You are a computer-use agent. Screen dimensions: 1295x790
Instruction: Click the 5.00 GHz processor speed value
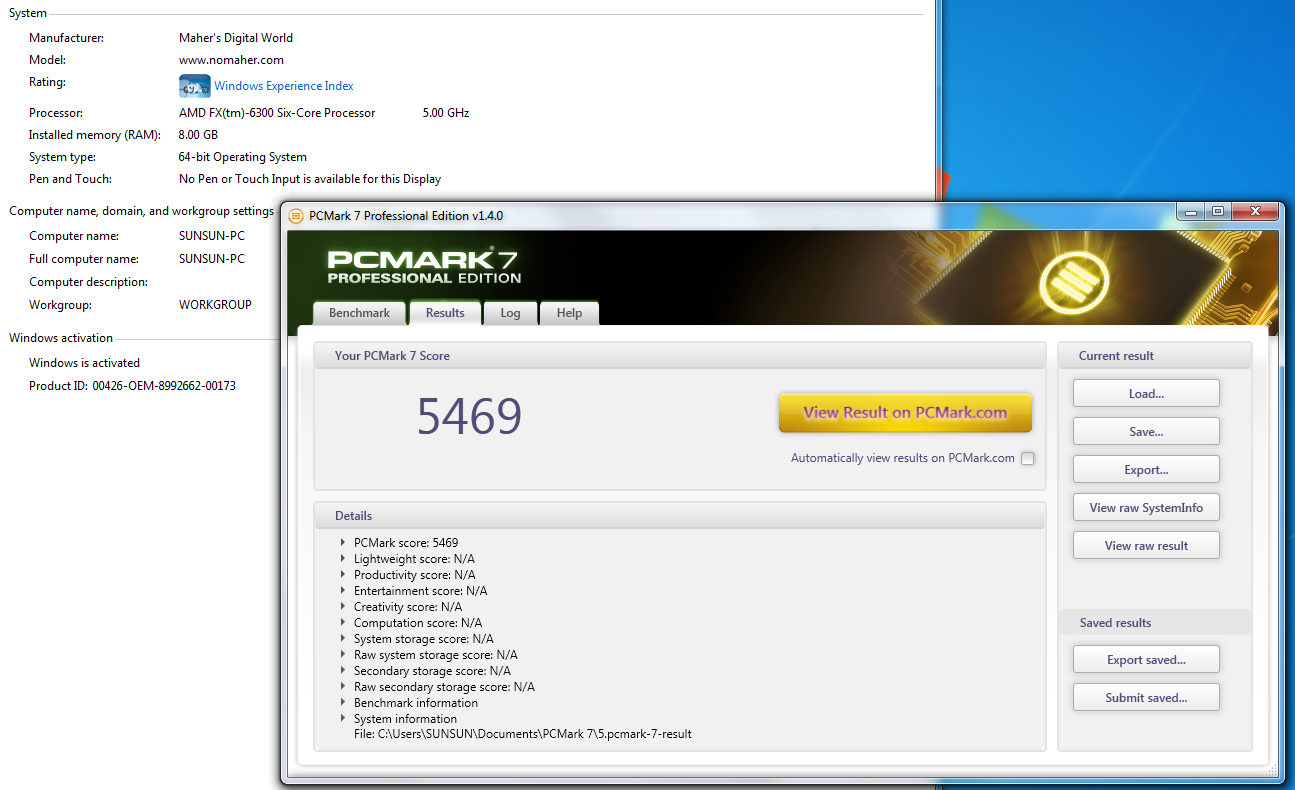(446, 113)
